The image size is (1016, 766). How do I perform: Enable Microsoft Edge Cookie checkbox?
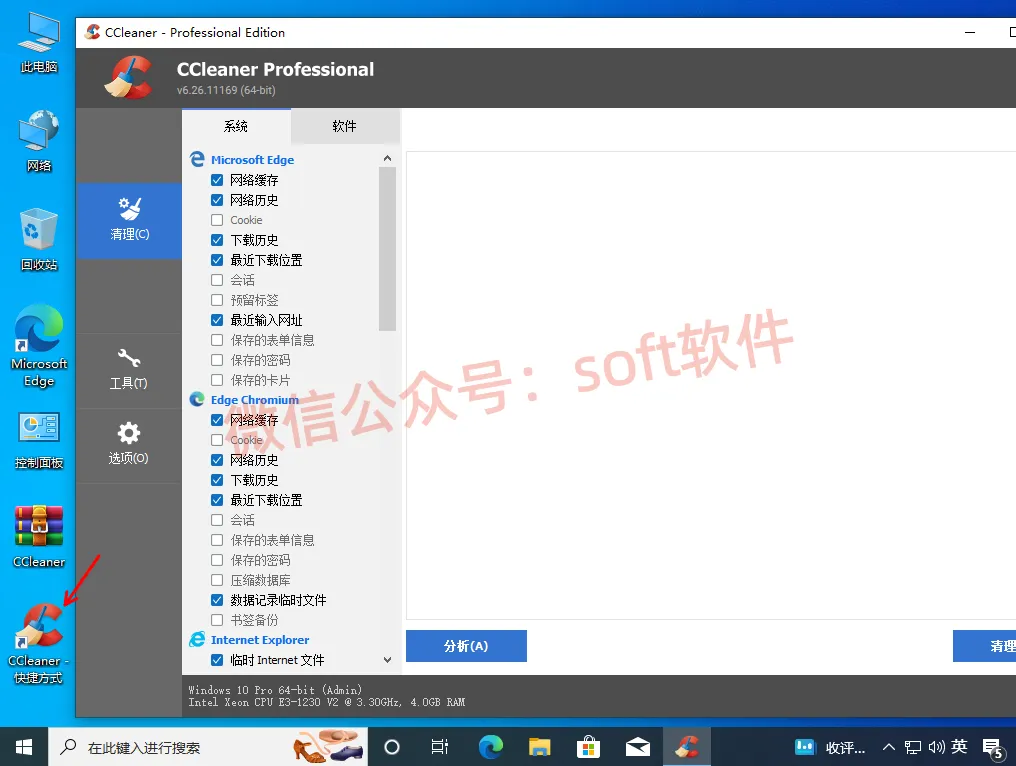[217, 220]
